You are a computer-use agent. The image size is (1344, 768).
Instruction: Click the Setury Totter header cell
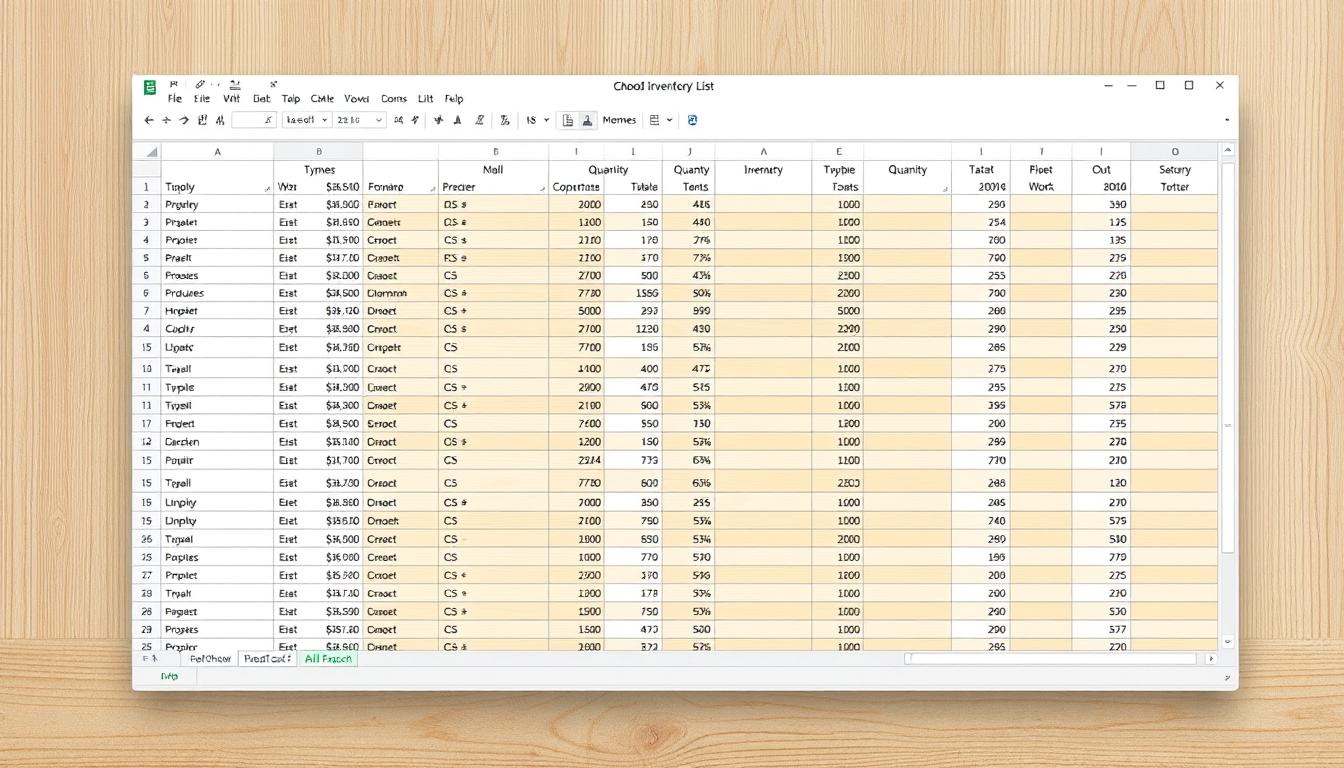[1174, 178]
